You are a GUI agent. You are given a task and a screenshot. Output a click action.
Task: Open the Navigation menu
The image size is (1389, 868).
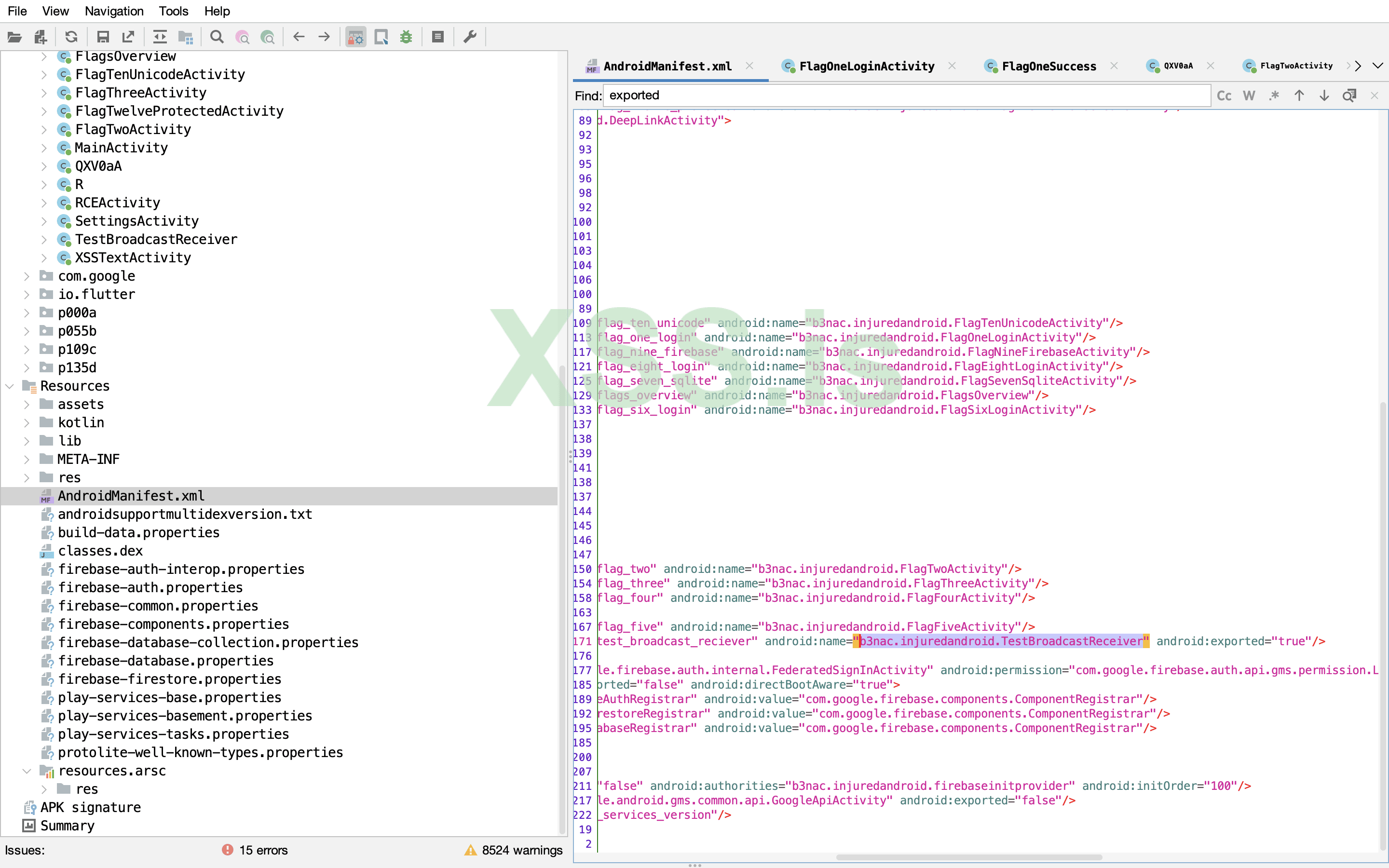click(114, 11)
